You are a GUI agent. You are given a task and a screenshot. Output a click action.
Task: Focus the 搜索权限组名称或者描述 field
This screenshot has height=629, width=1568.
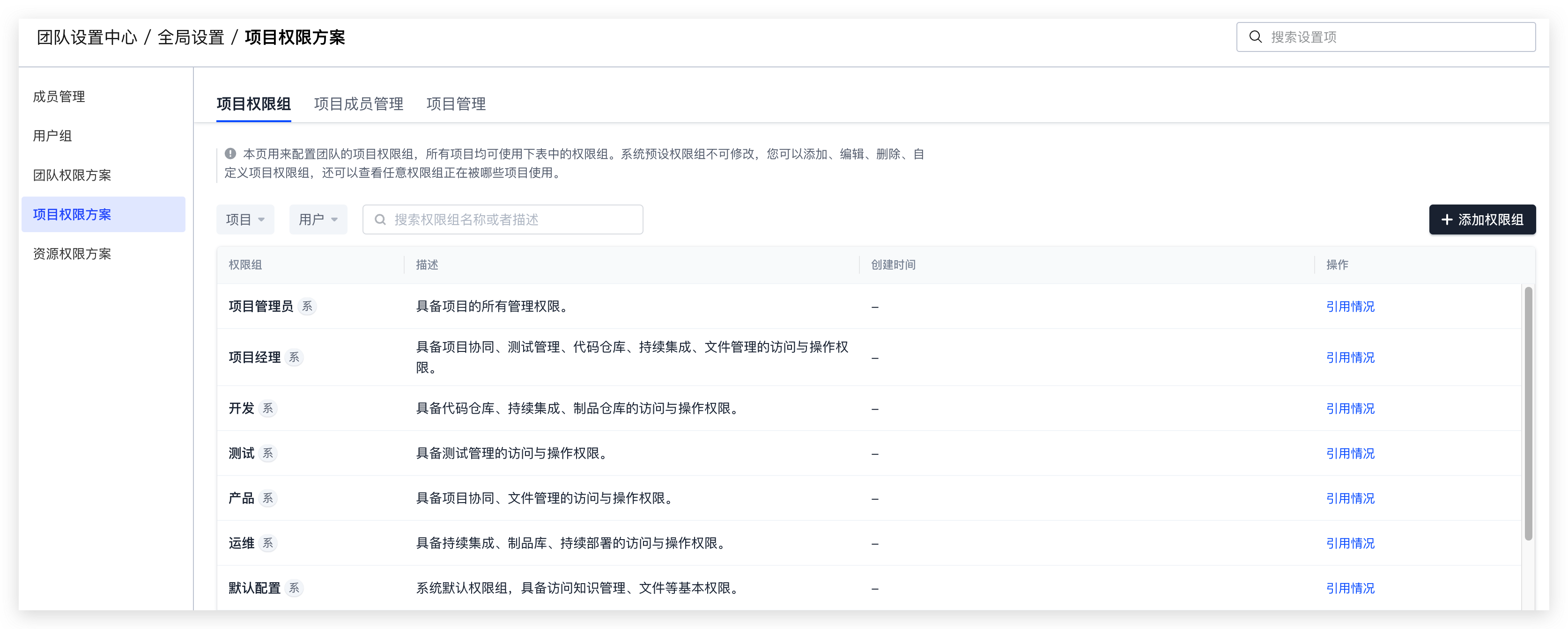pyautogui.click(x=503, y=219)
